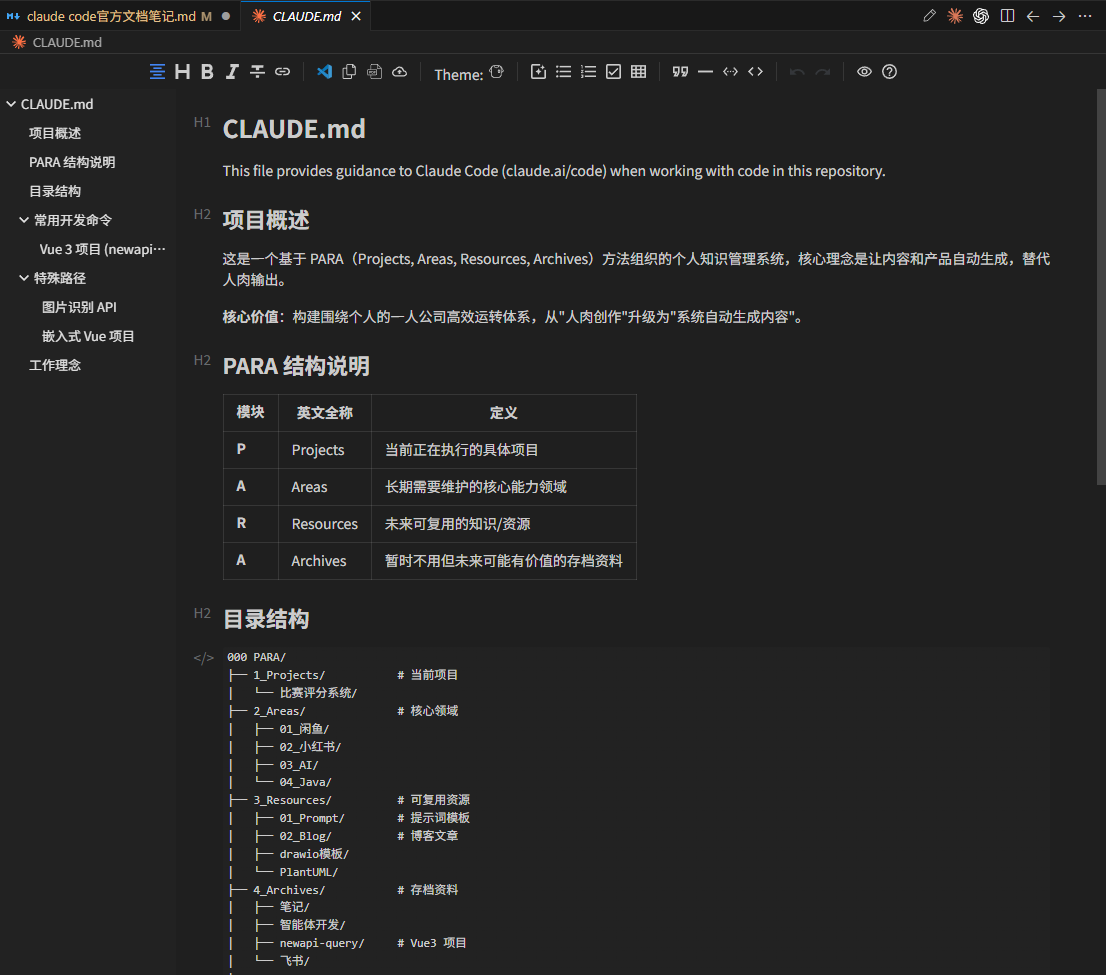The width and height of the screenshot is (1106, 975).
Task: Click the CLAUDE.md breadcrumb
Action: (x=67, y=42)
